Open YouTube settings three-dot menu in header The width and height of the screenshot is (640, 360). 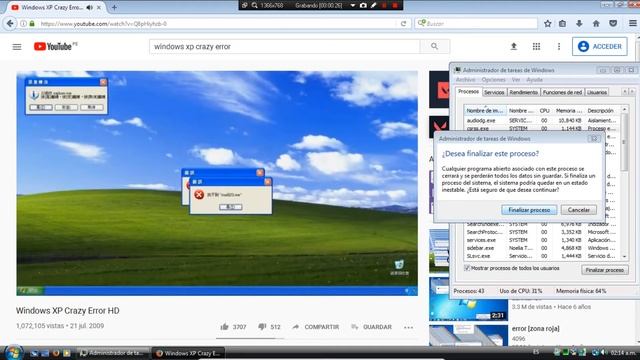tap(559, 47)
